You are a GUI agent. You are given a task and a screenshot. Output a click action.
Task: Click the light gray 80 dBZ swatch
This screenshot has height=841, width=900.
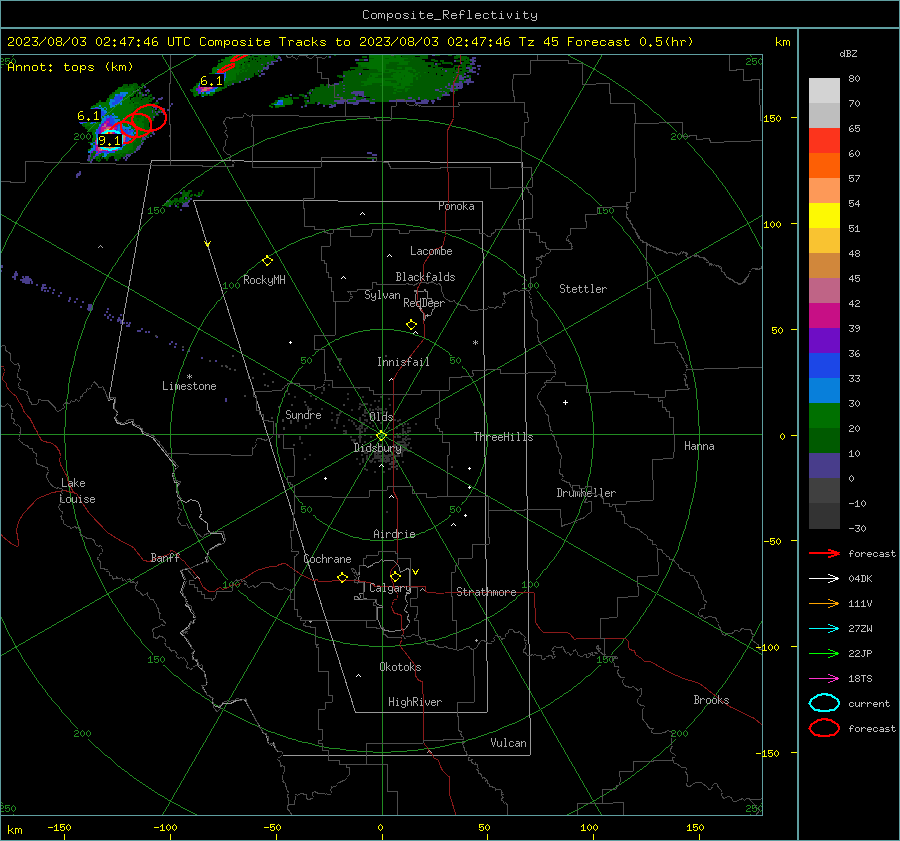pyautogui.click(x=824, y=90)
